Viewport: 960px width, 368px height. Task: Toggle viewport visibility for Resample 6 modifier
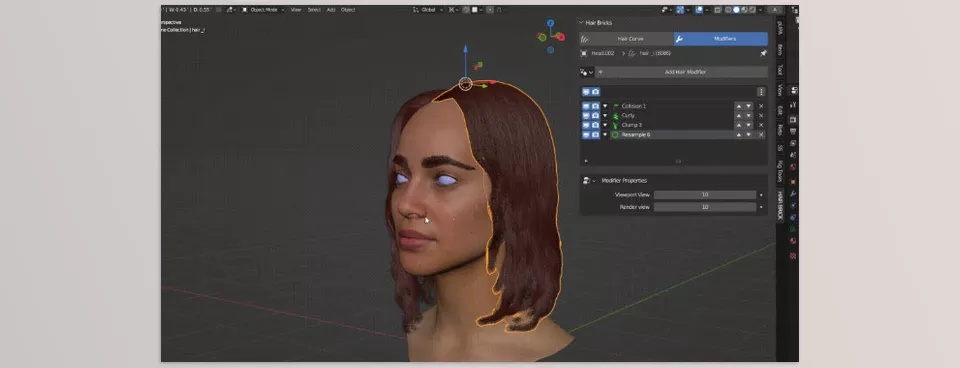pos(586,135)
